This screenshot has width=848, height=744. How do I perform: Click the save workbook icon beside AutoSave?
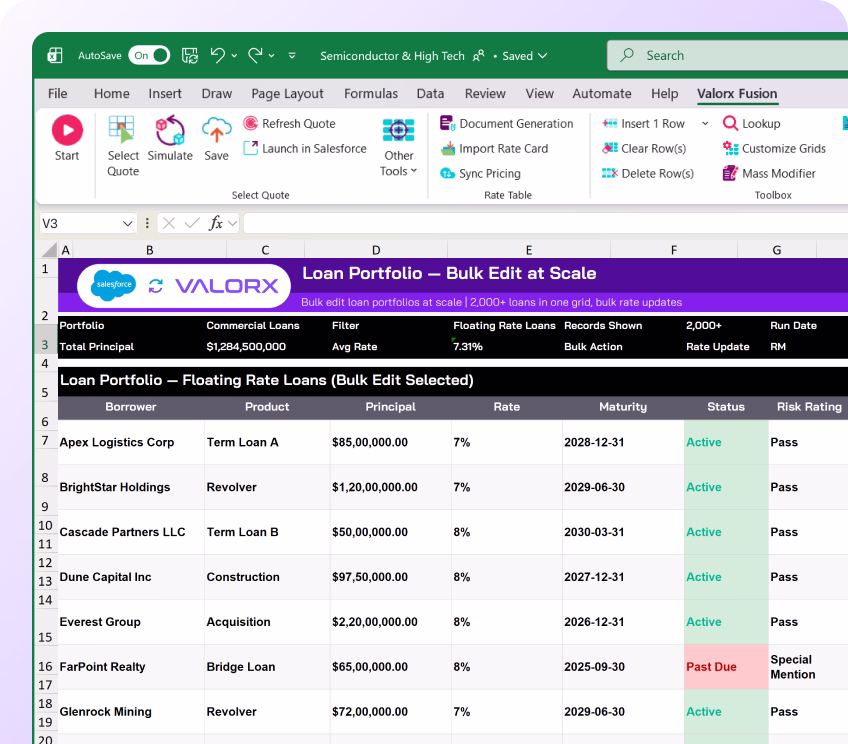point(189,55)
